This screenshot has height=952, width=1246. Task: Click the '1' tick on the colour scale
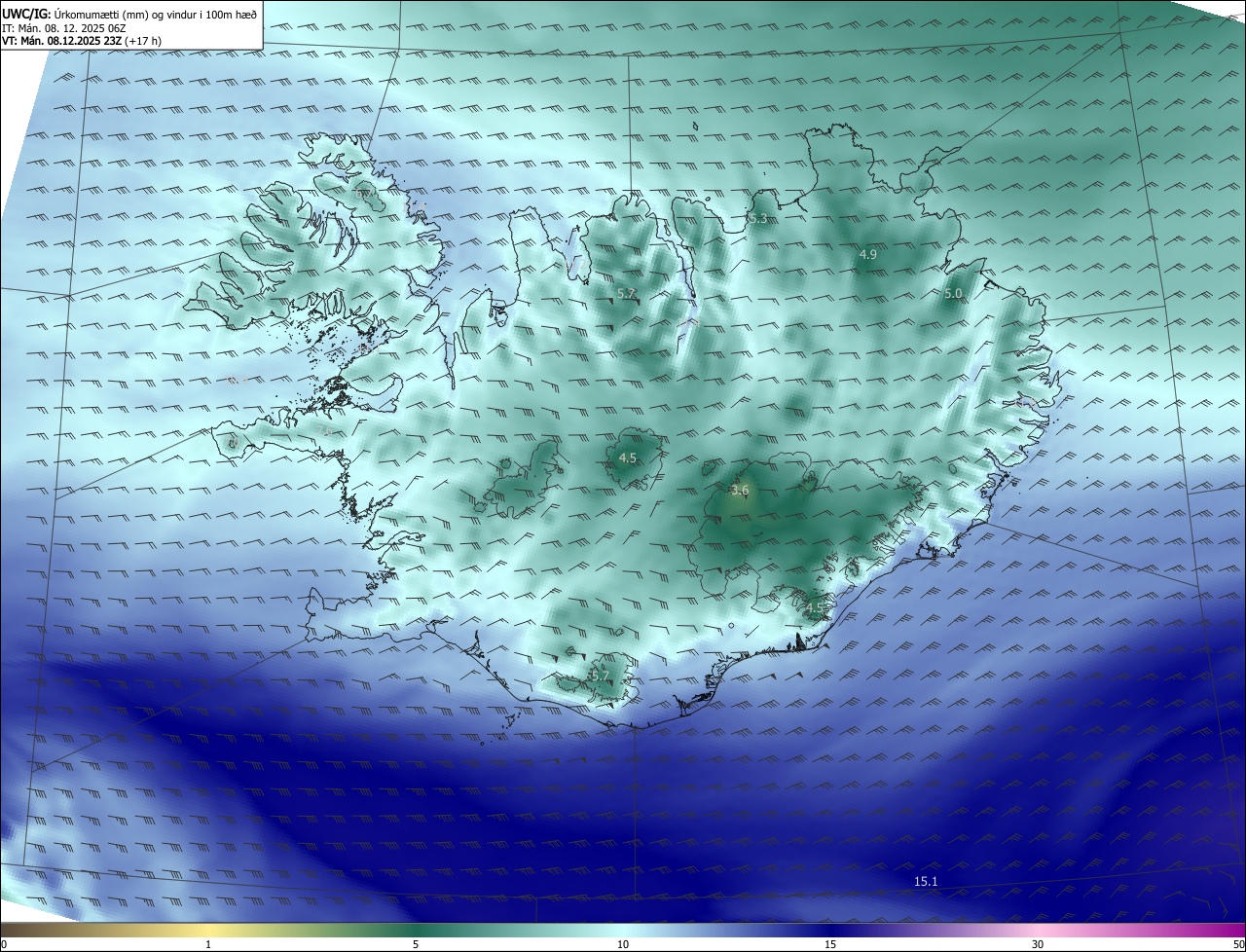click(209, 944)
